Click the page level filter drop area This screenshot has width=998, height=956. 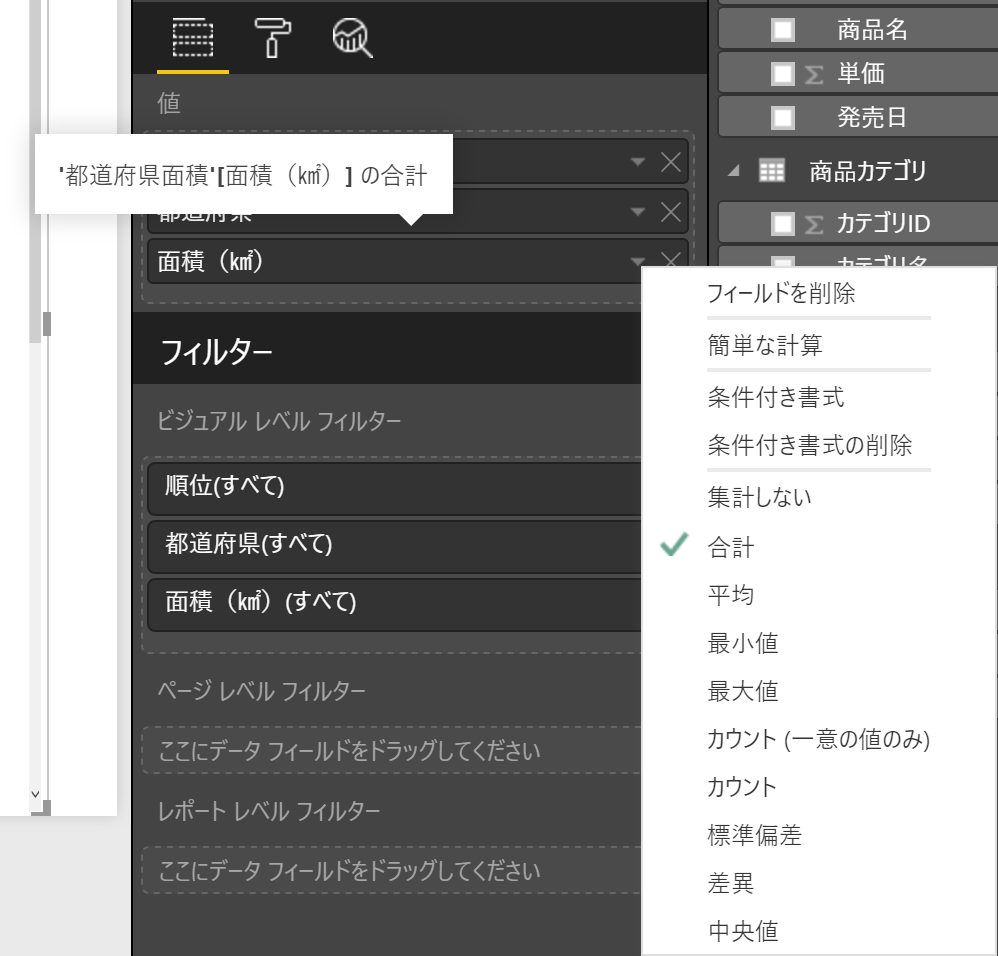pos(391,750)
